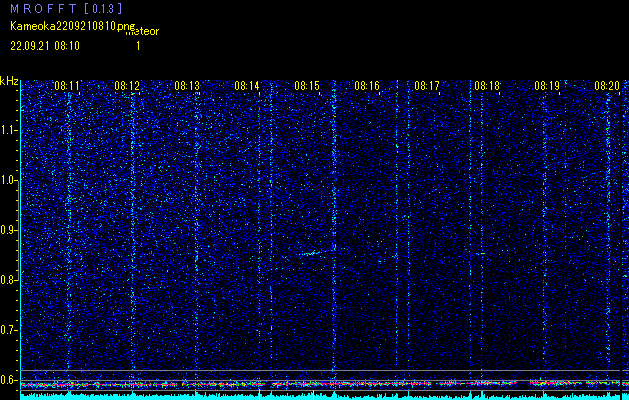
Task: Click the 08:15 time marker
Action: 307,86
